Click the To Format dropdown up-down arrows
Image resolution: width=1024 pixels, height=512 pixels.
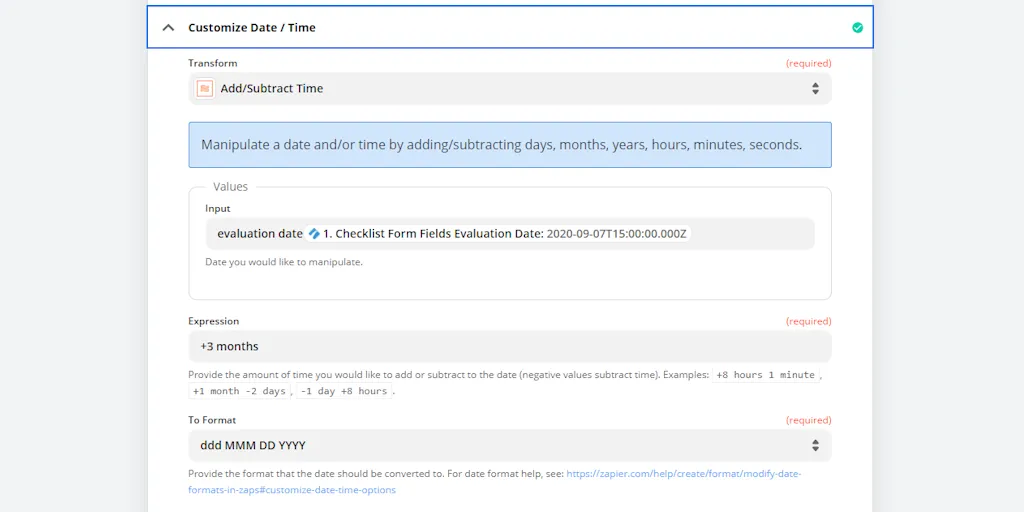815,445
